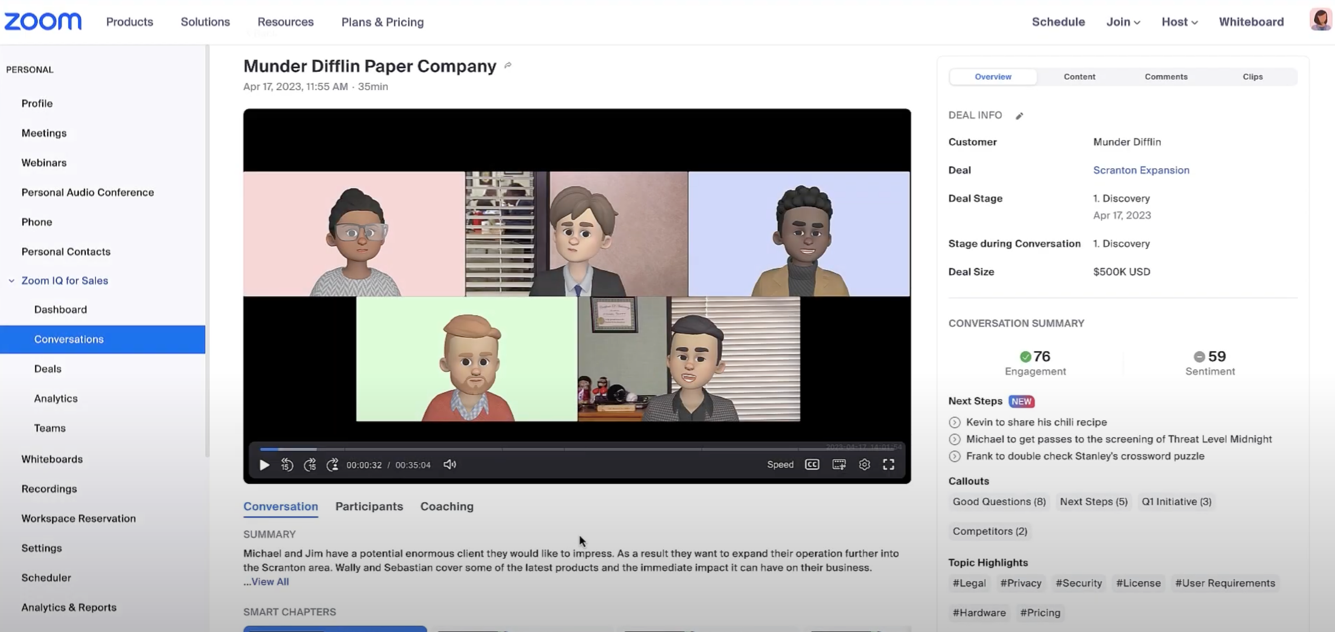Click the #Privacy topic tag
The width and height of the screenshot is (1335, 632).
[1021, 584]
